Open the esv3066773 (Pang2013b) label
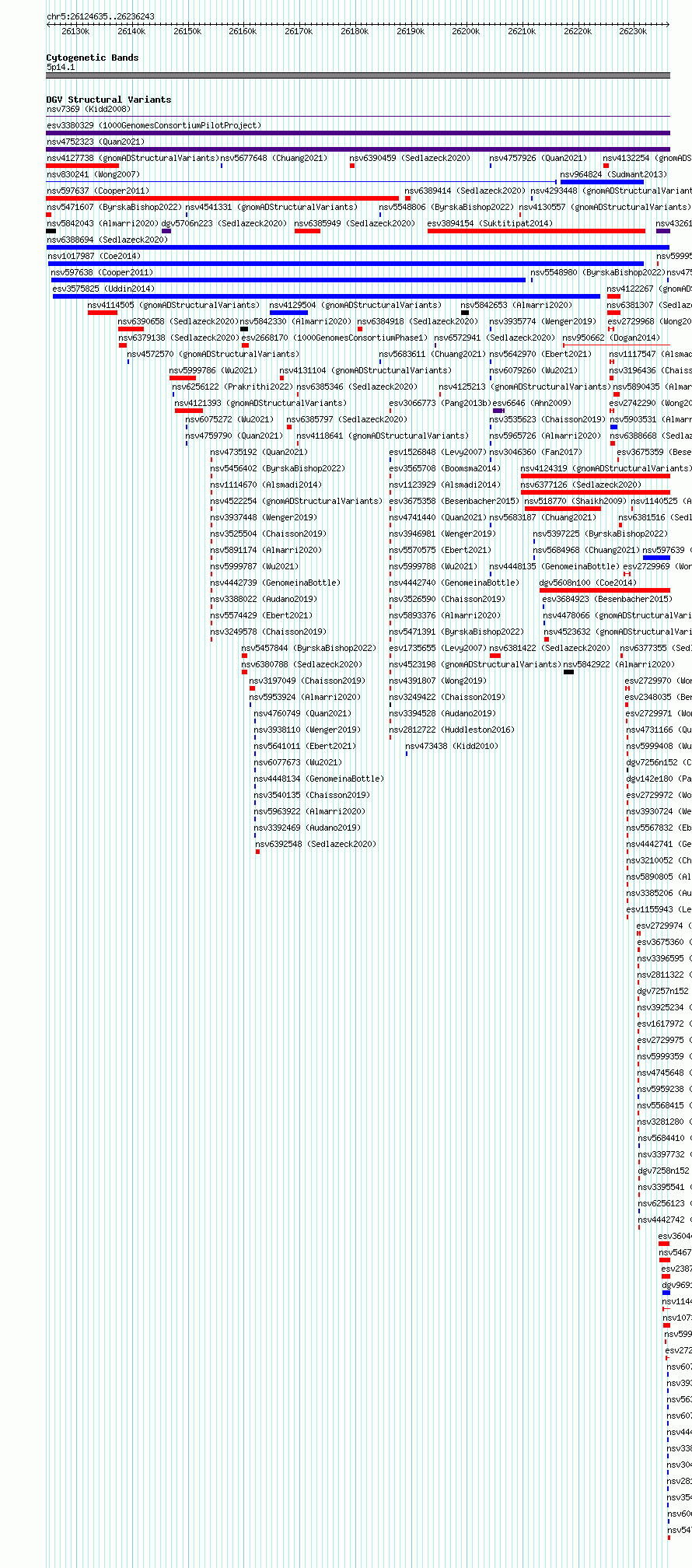The width and height of the screenshot is (692, 1568). pyautogui.click(x=440, y=403)
